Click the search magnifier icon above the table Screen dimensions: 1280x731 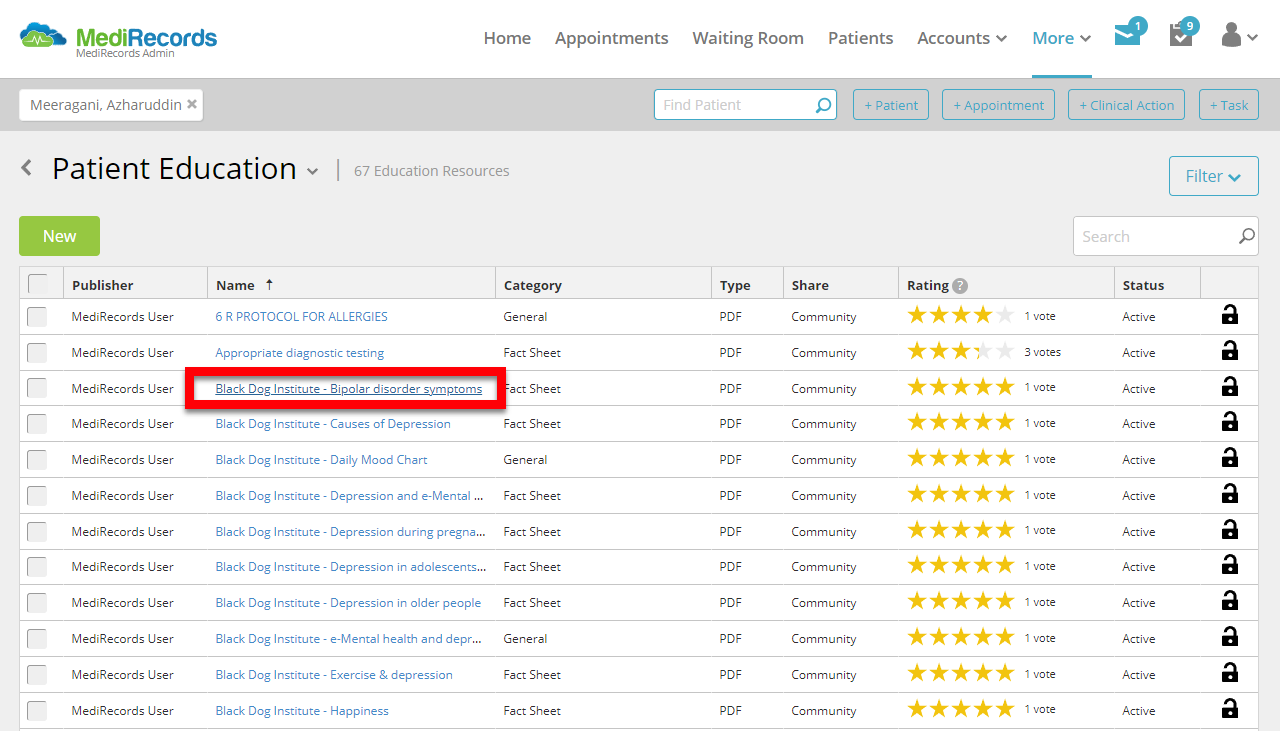click(1246, 237)
